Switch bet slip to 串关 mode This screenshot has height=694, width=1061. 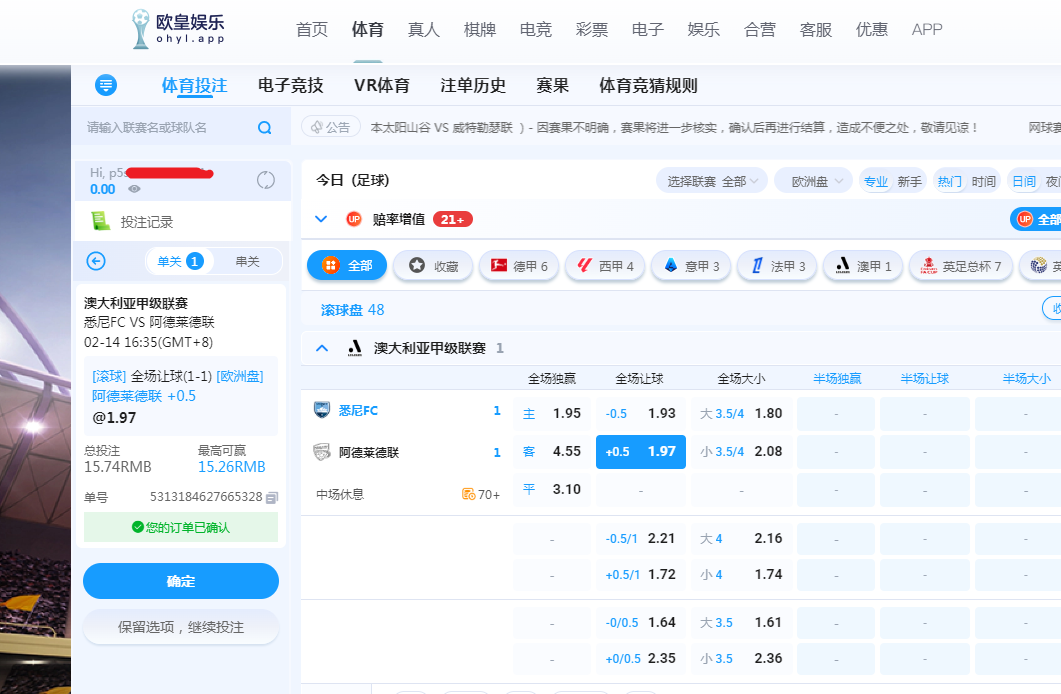[247, 261]
